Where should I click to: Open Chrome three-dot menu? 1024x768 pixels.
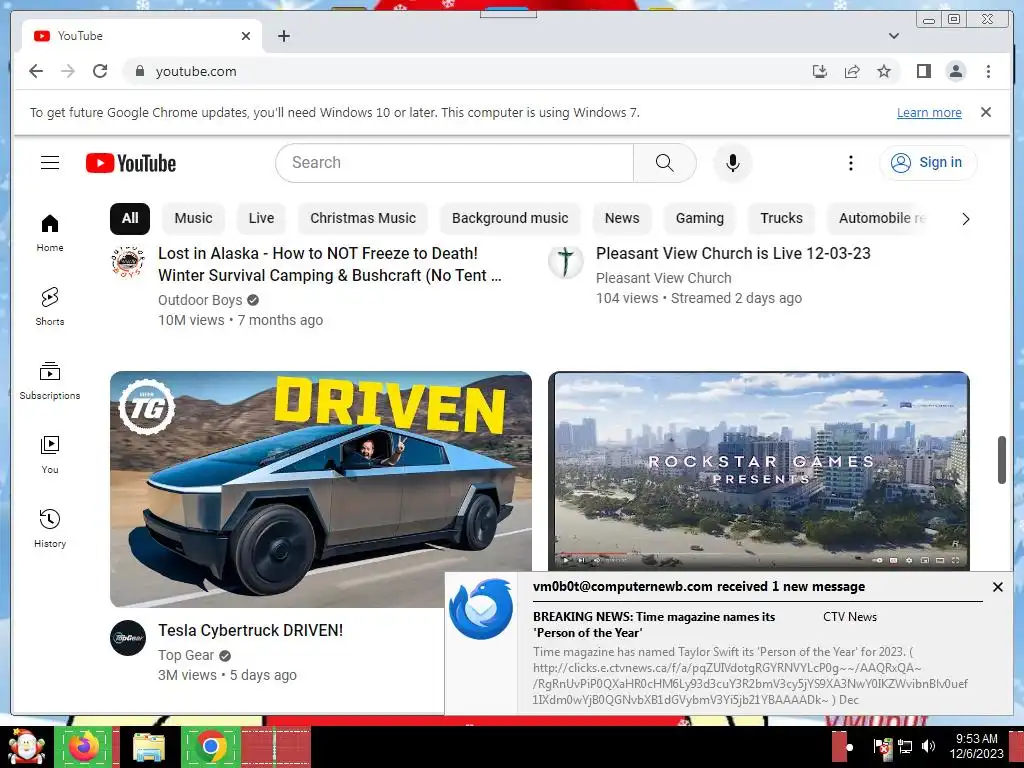(988, 71)
